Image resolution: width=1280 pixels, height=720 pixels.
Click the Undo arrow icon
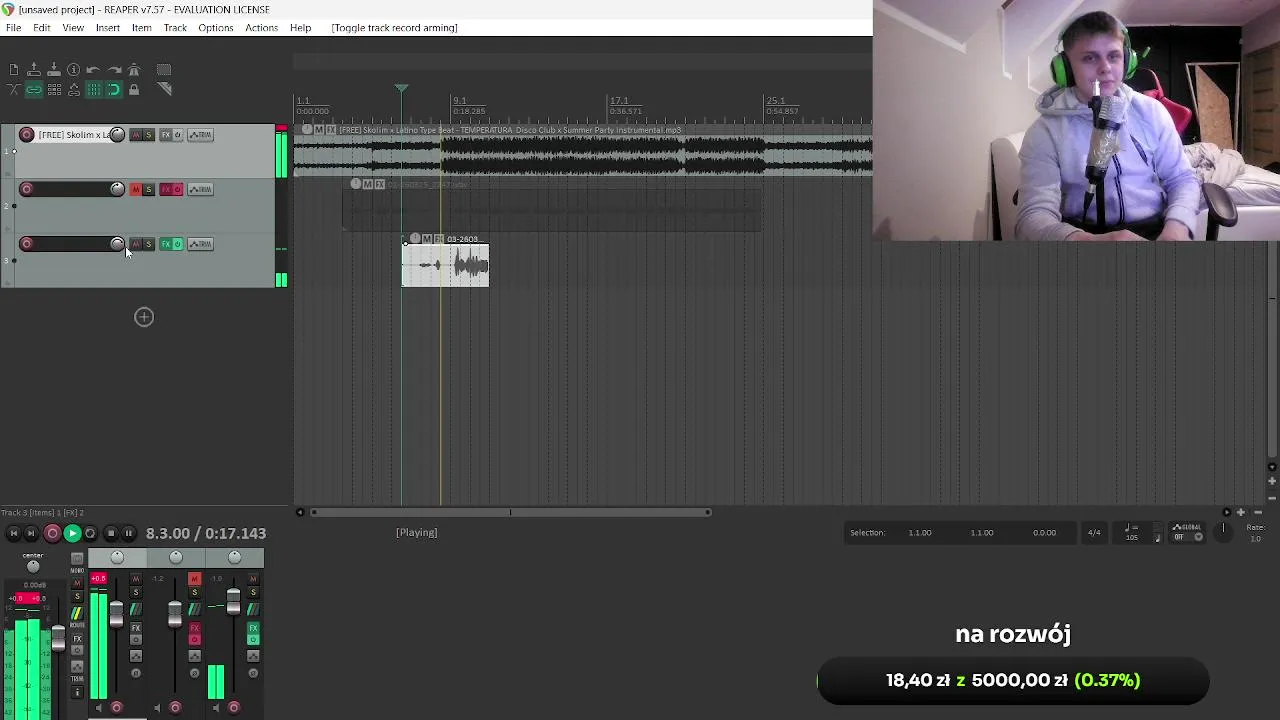point(93,70)
